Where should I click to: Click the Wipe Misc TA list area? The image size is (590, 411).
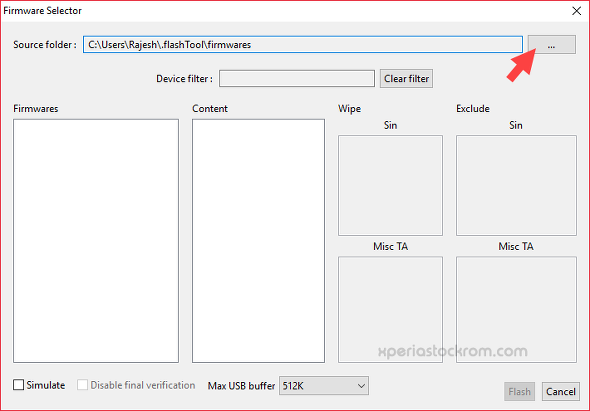[x=390, y=309]
